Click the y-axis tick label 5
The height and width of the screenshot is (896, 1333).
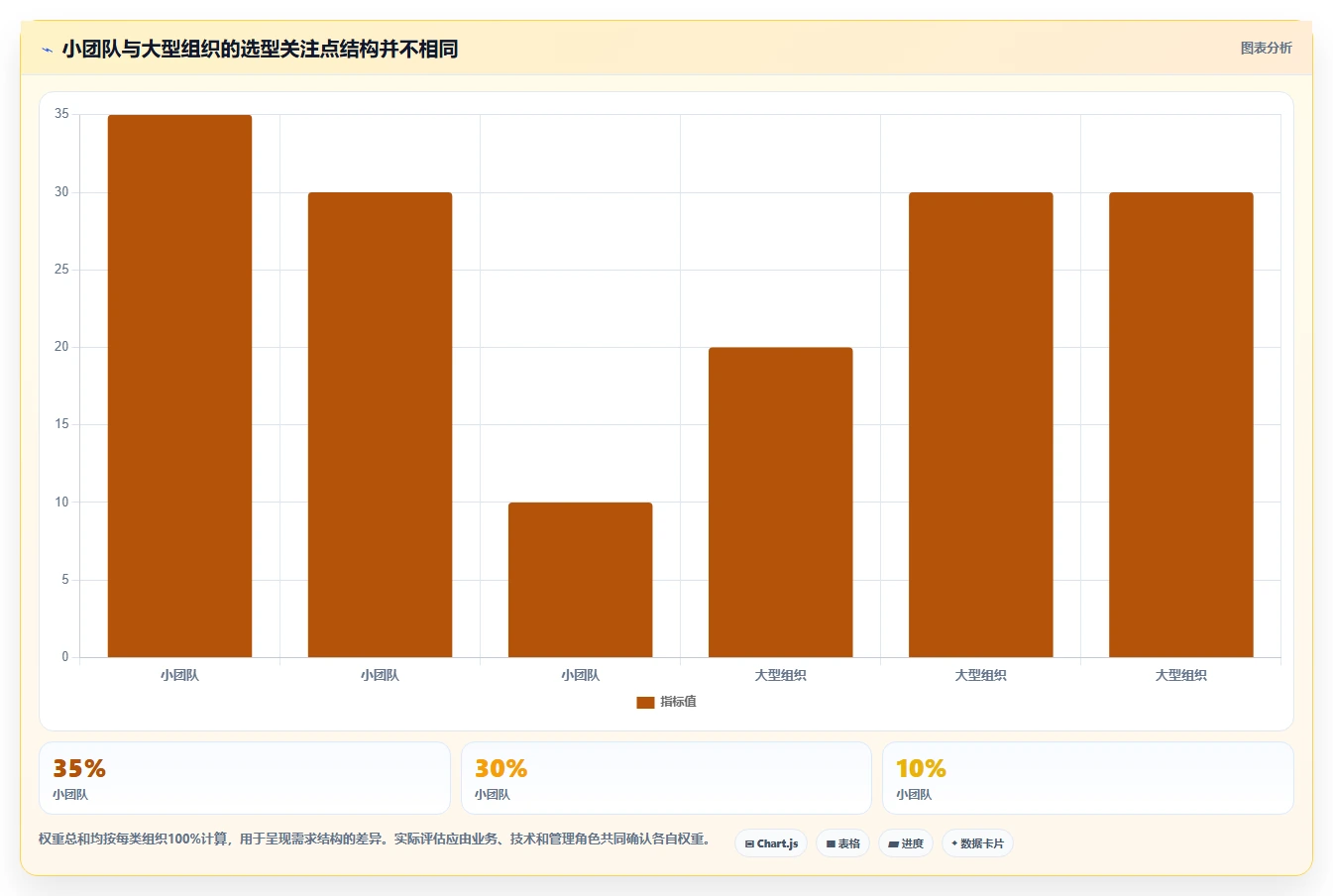(x=65, y=580)
